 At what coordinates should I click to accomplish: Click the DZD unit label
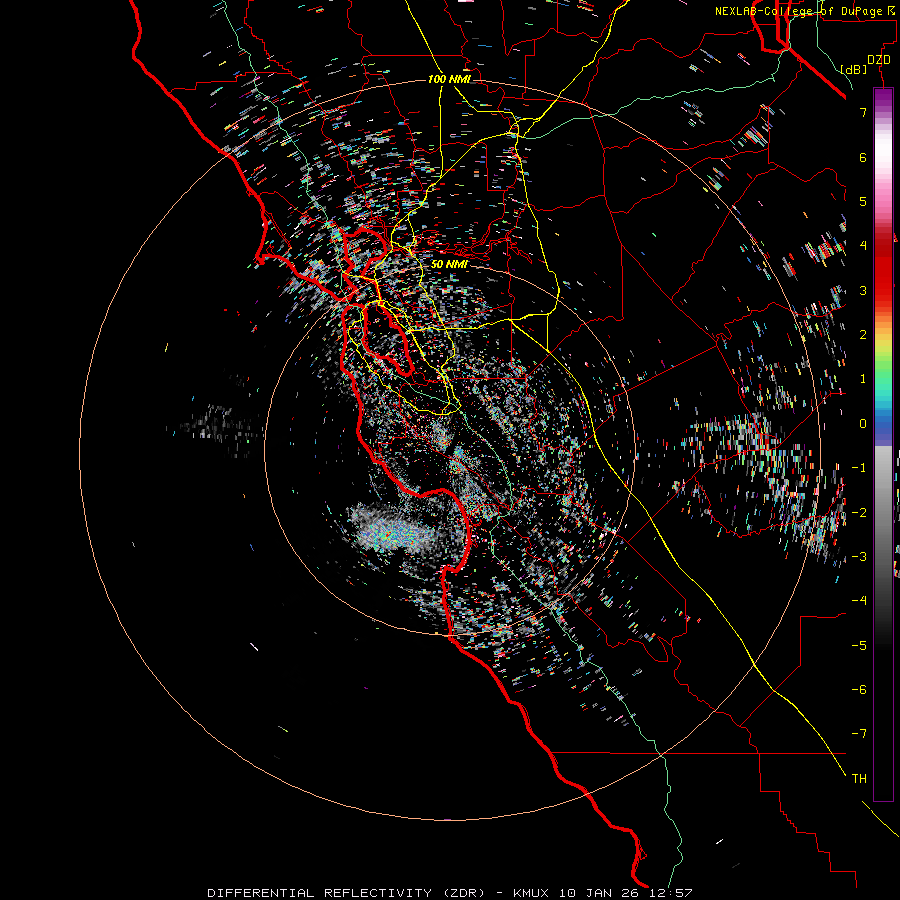pos(878,60)
